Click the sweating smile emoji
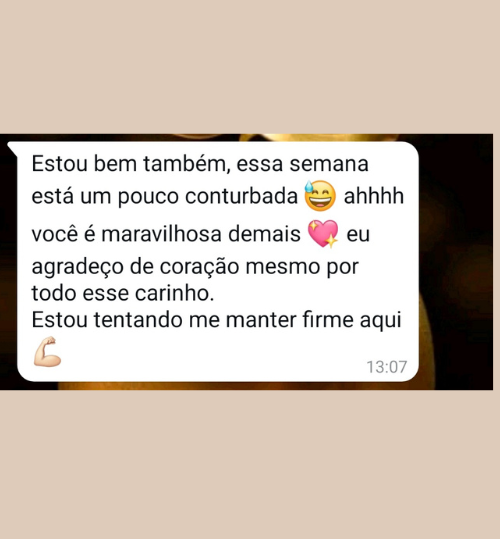This screenshot has width=500, height=539. [320, 196]
